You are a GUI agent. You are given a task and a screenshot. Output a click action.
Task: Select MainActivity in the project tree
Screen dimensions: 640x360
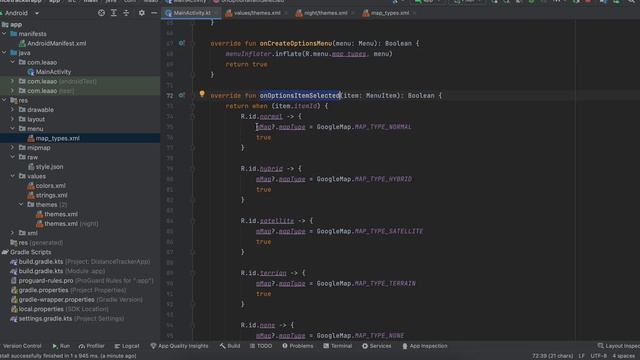pos(53,72)
